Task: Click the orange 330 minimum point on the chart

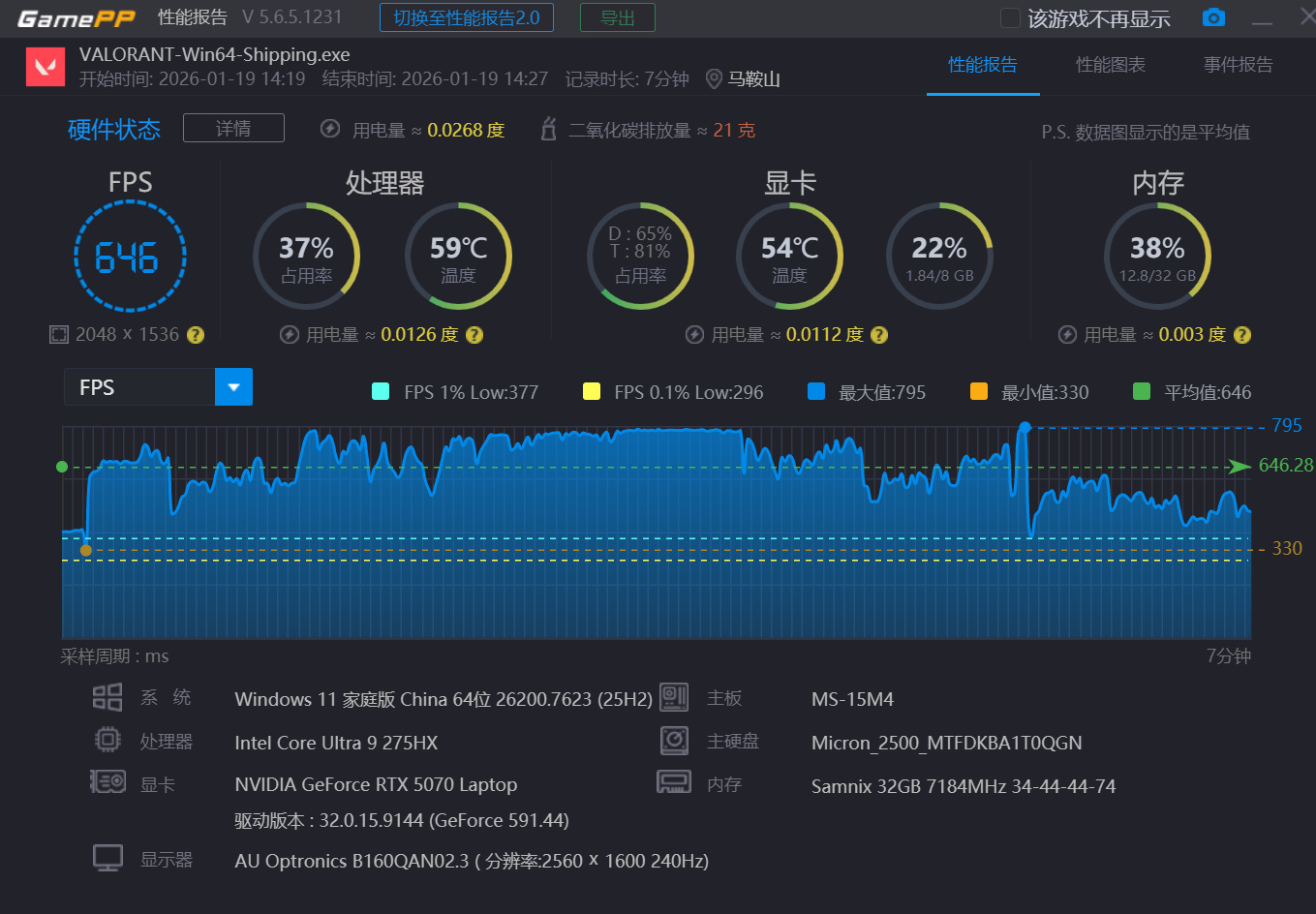Action: (86, 550)
